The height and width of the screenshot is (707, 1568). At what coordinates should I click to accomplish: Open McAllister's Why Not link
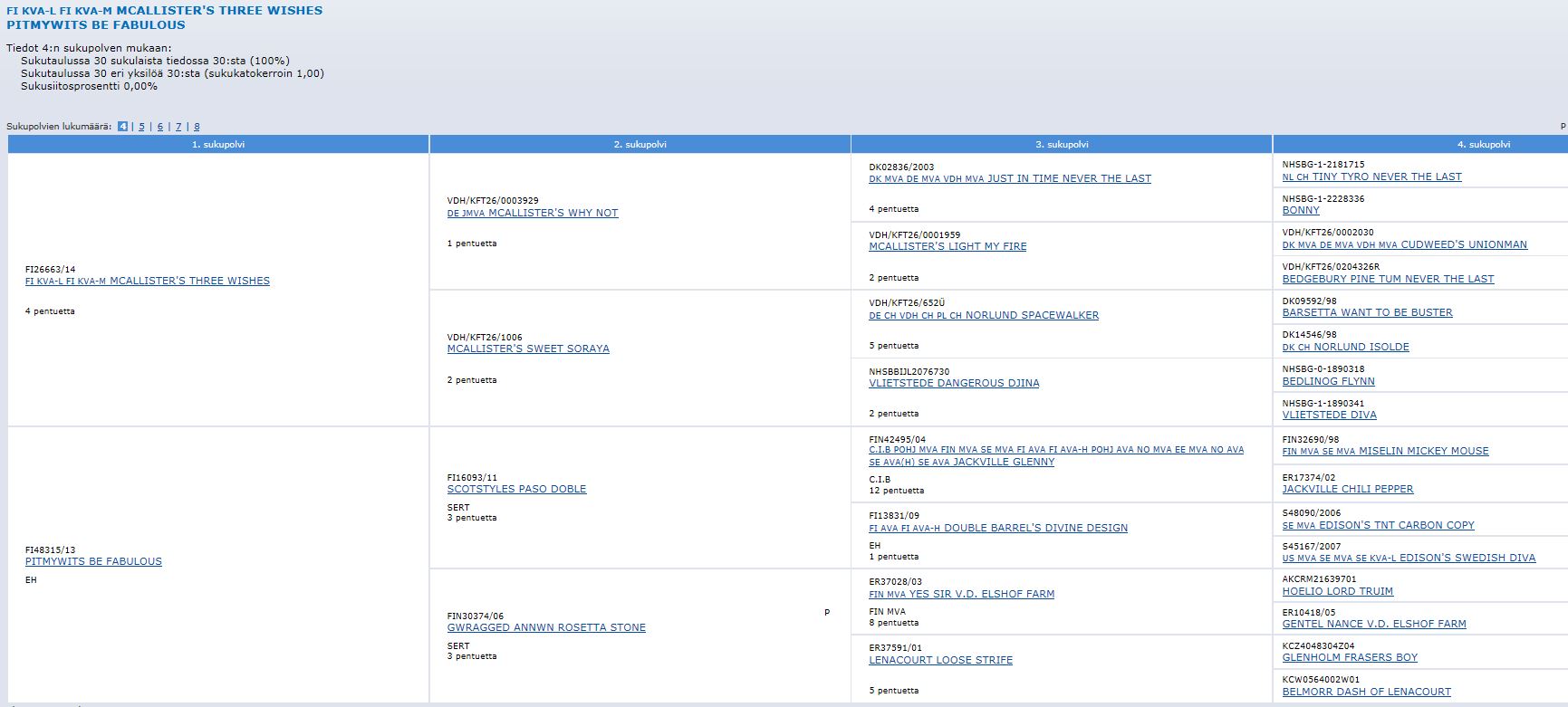pos(532,213)
